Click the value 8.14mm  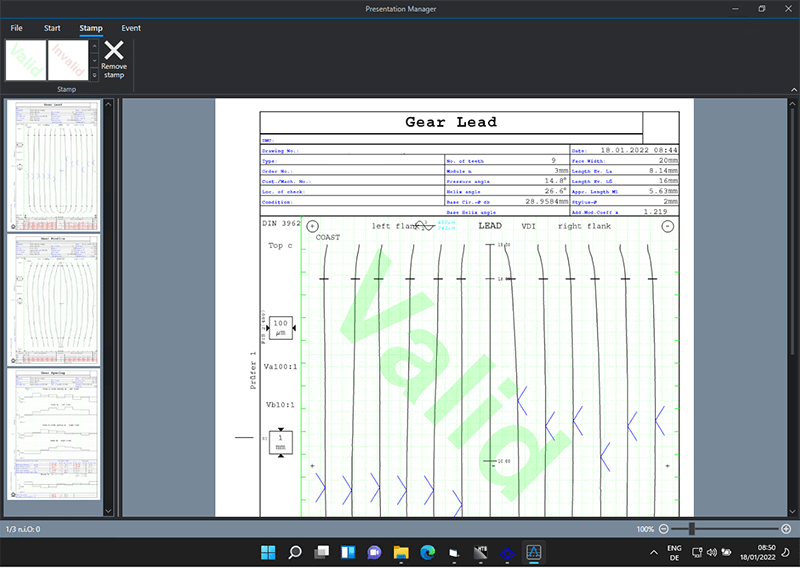click(x=663, y=170)
